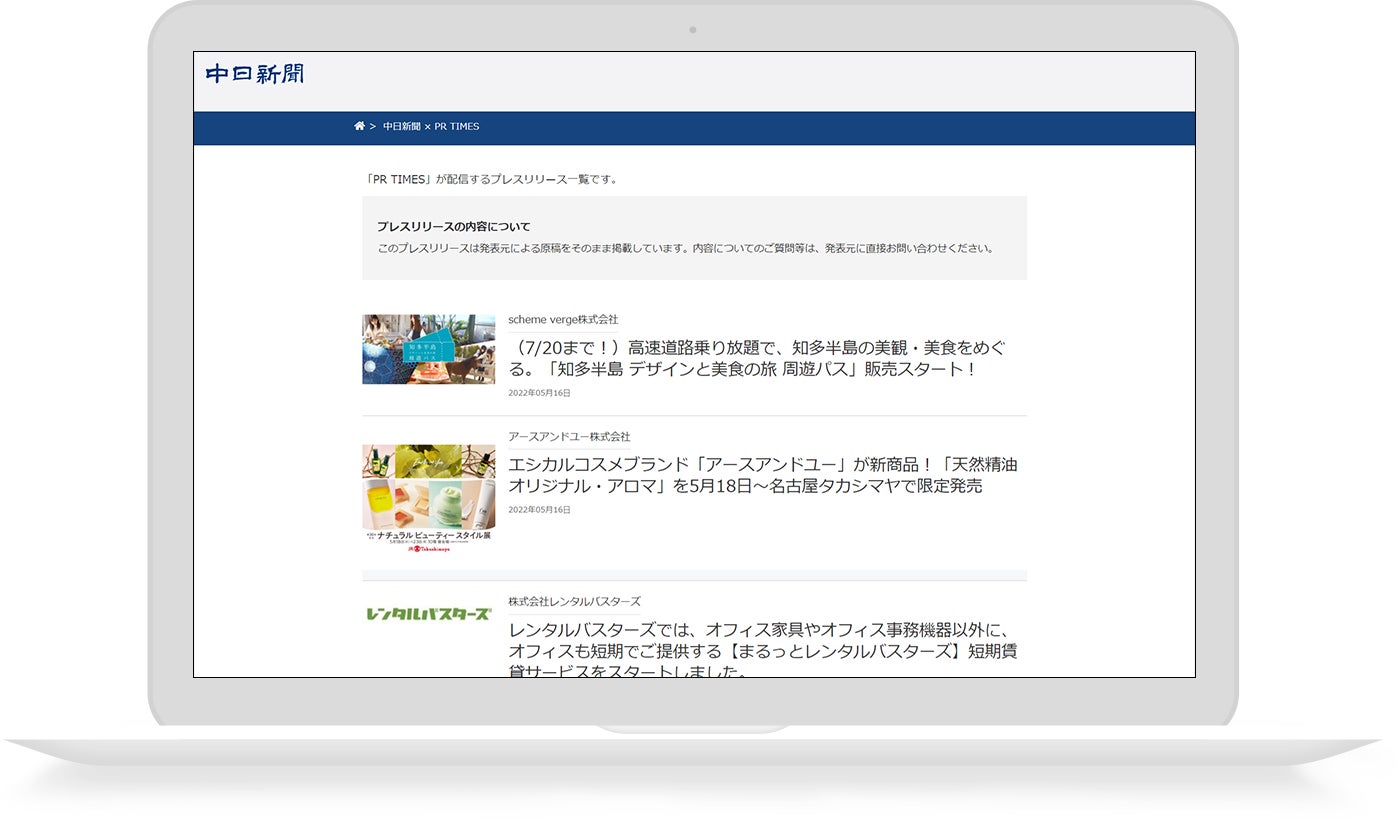Open the エシカルコスメブランド「アースアンドユー」 headline
1398x820 pixels.
(x=763, y=475)
